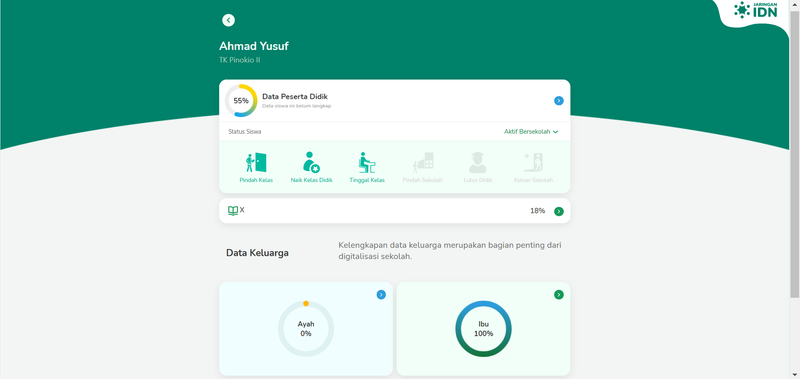Click the Lulus Didik label
Screen dimensions: 800x379
click(478, 180)
